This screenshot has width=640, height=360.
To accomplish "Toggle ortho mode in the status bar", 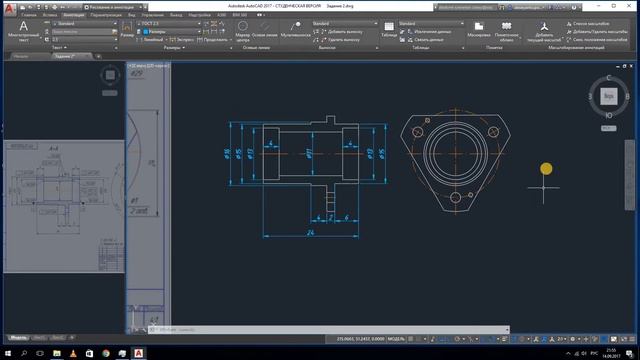I will point(444,339).
